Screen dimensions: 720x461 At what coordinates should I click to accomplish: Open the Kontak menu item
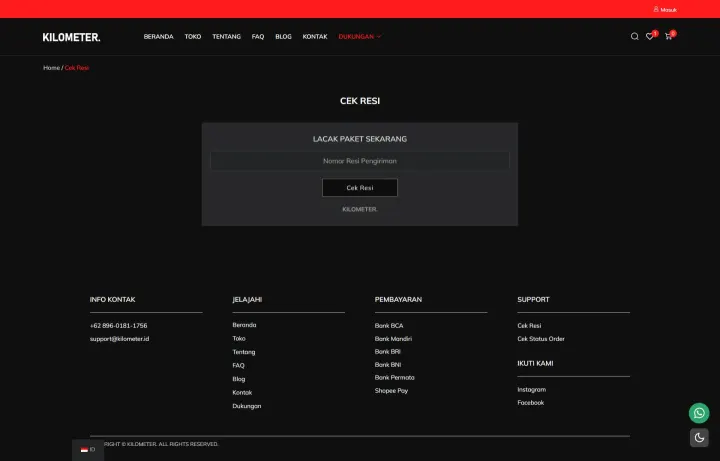315,37
